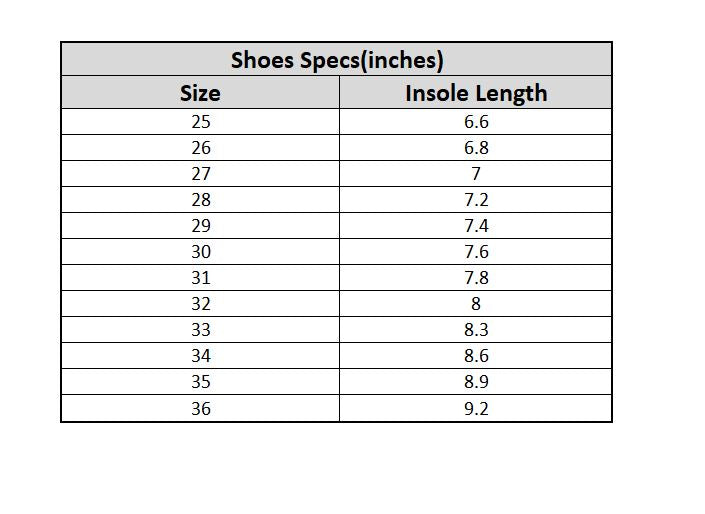This screenshot has height=514, width=705.
Task: Select the "Size" column header
Action: click(x=200, y=93)
